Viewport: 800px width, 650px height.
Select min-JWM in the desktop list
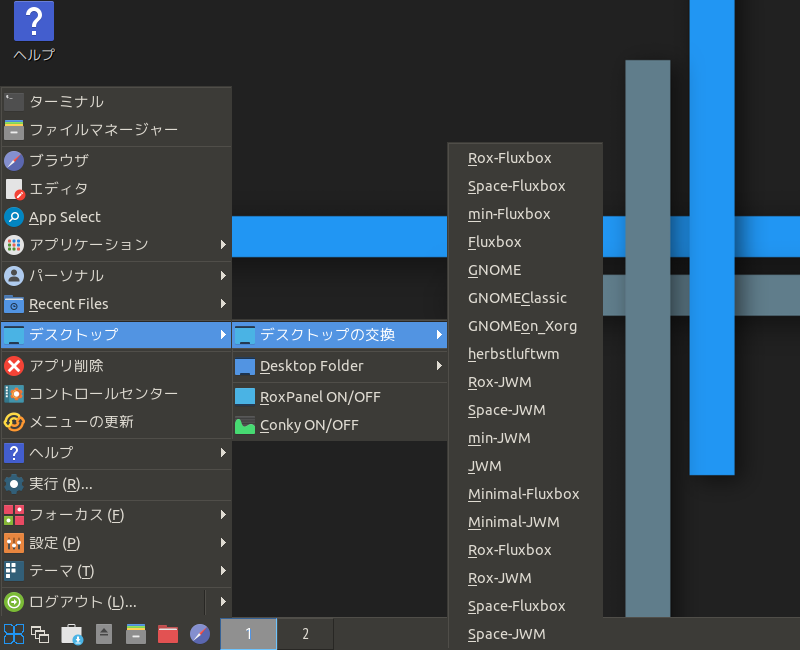525,438
